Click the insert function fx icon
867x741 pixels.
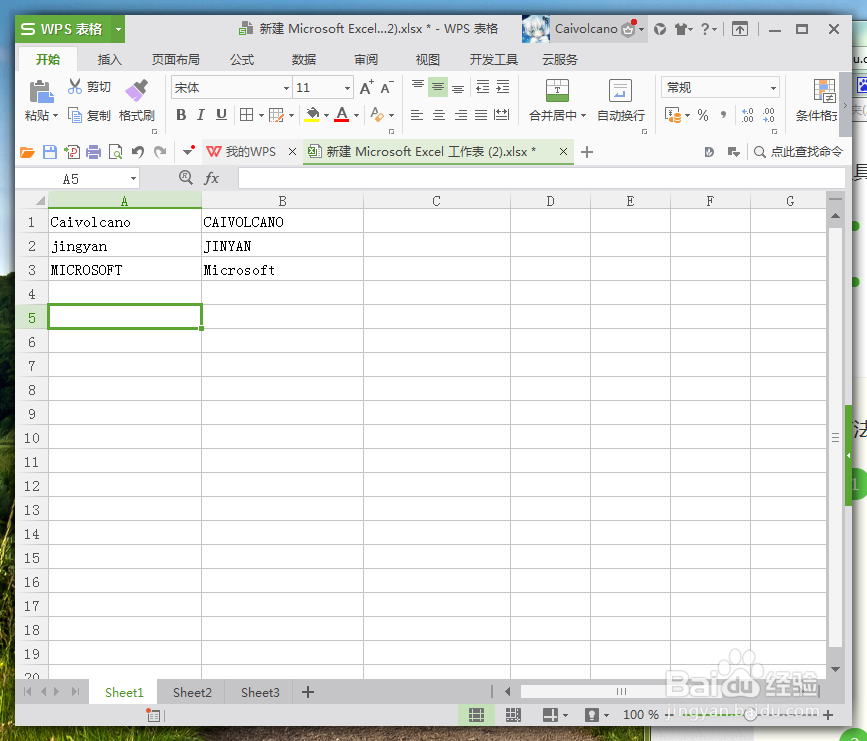click(x=211, y=178)
